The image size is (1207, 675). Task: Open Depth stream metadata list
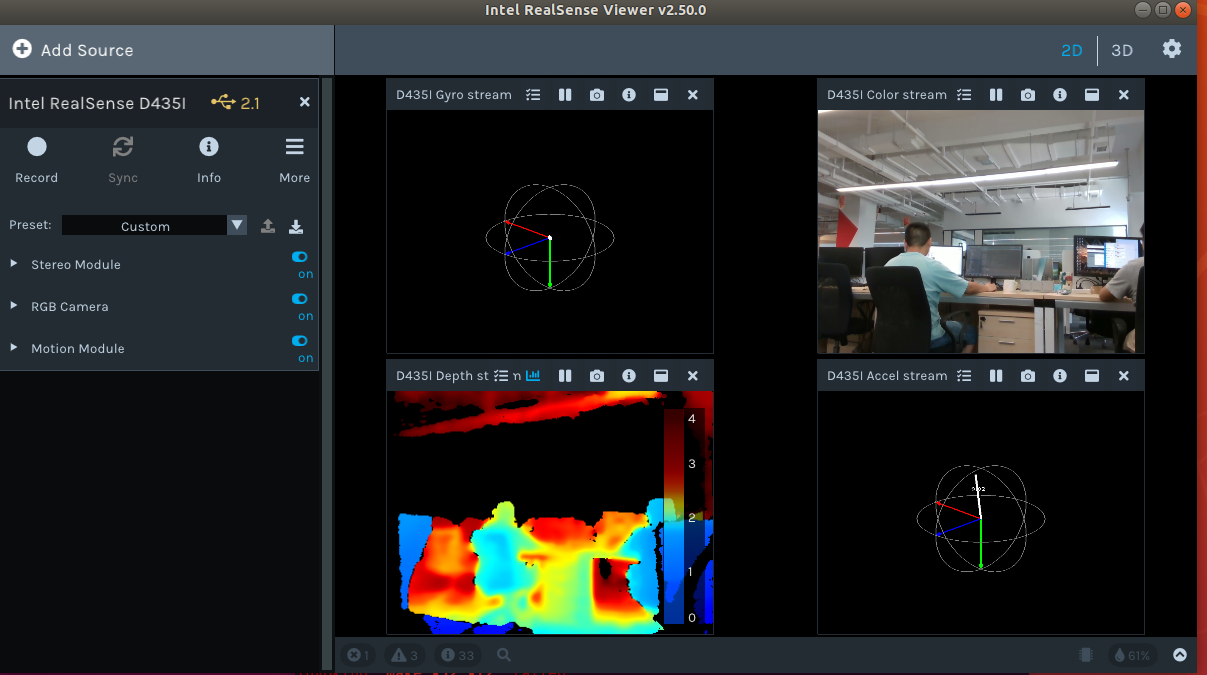pyautogui.click(x=501, y=376)
